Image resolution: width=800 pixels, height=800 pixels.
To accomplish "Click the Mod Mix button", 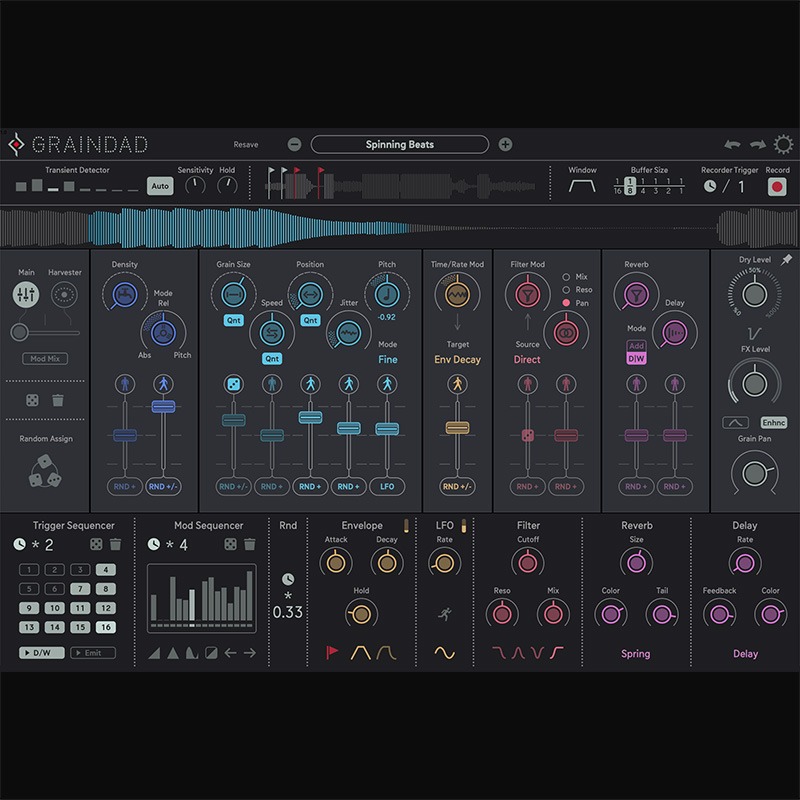I will point(45,359).
